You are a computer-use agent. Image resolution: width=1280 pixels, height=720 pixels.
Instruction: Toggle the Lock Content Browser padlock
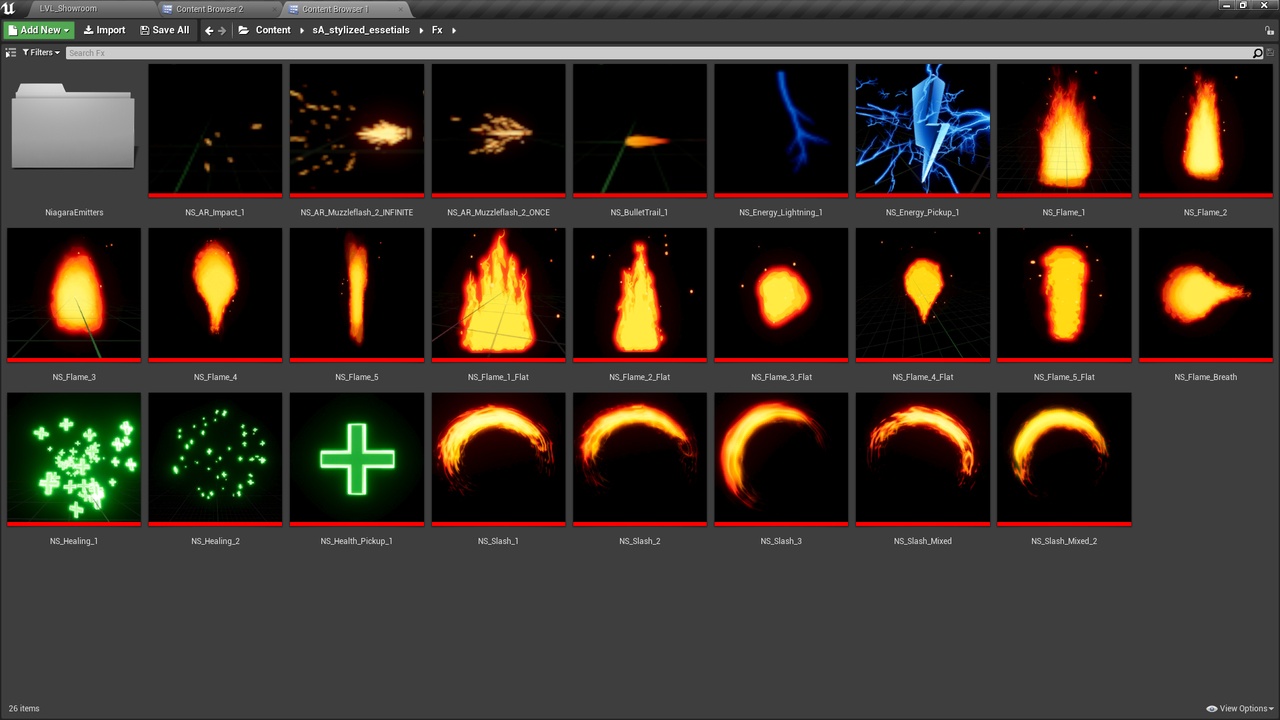tap(1268, 30)
